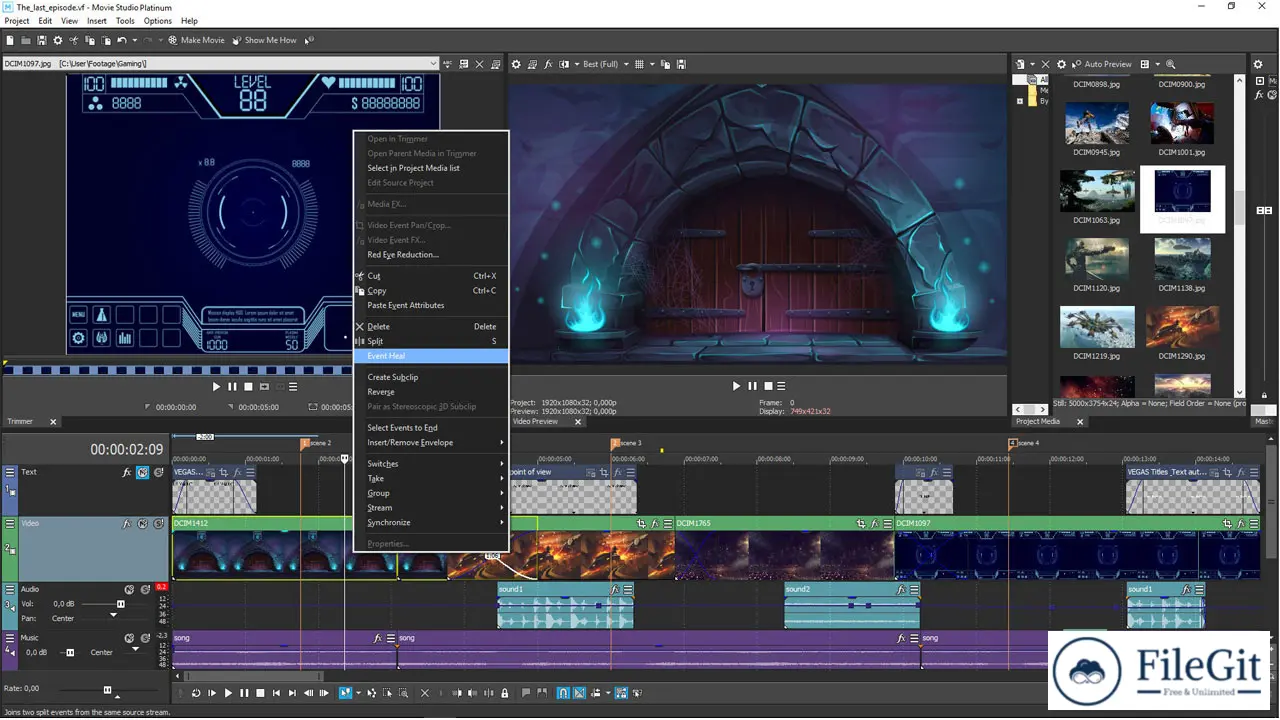
Task: Click the Cut scissors icon in toolbar
Action: 74,40
